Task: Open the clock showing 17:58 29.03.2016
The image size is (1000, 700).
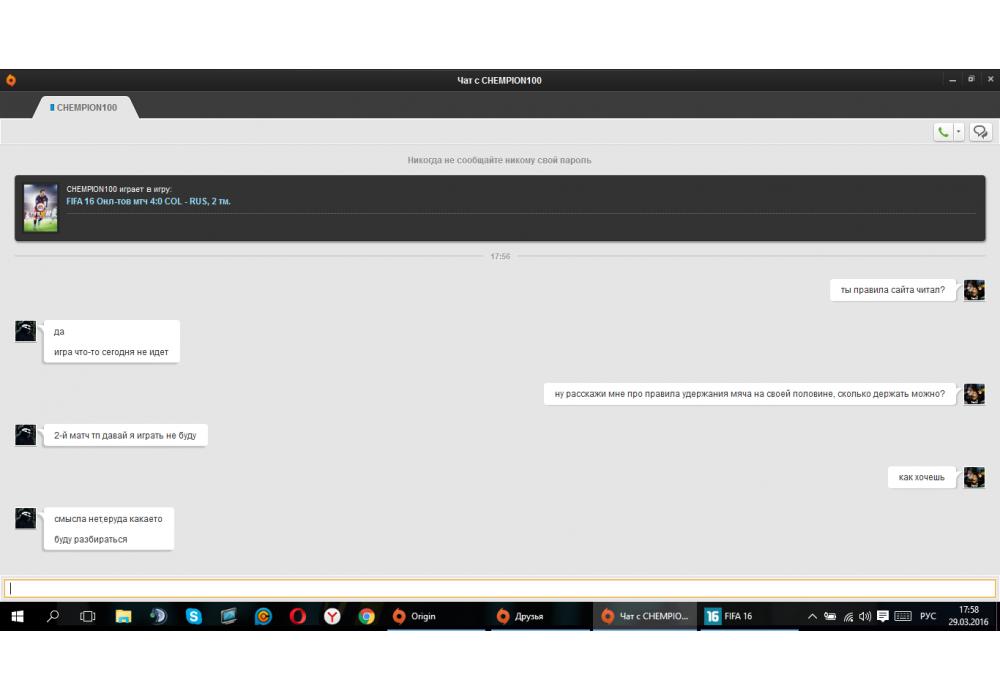Action: pos(968,616)
